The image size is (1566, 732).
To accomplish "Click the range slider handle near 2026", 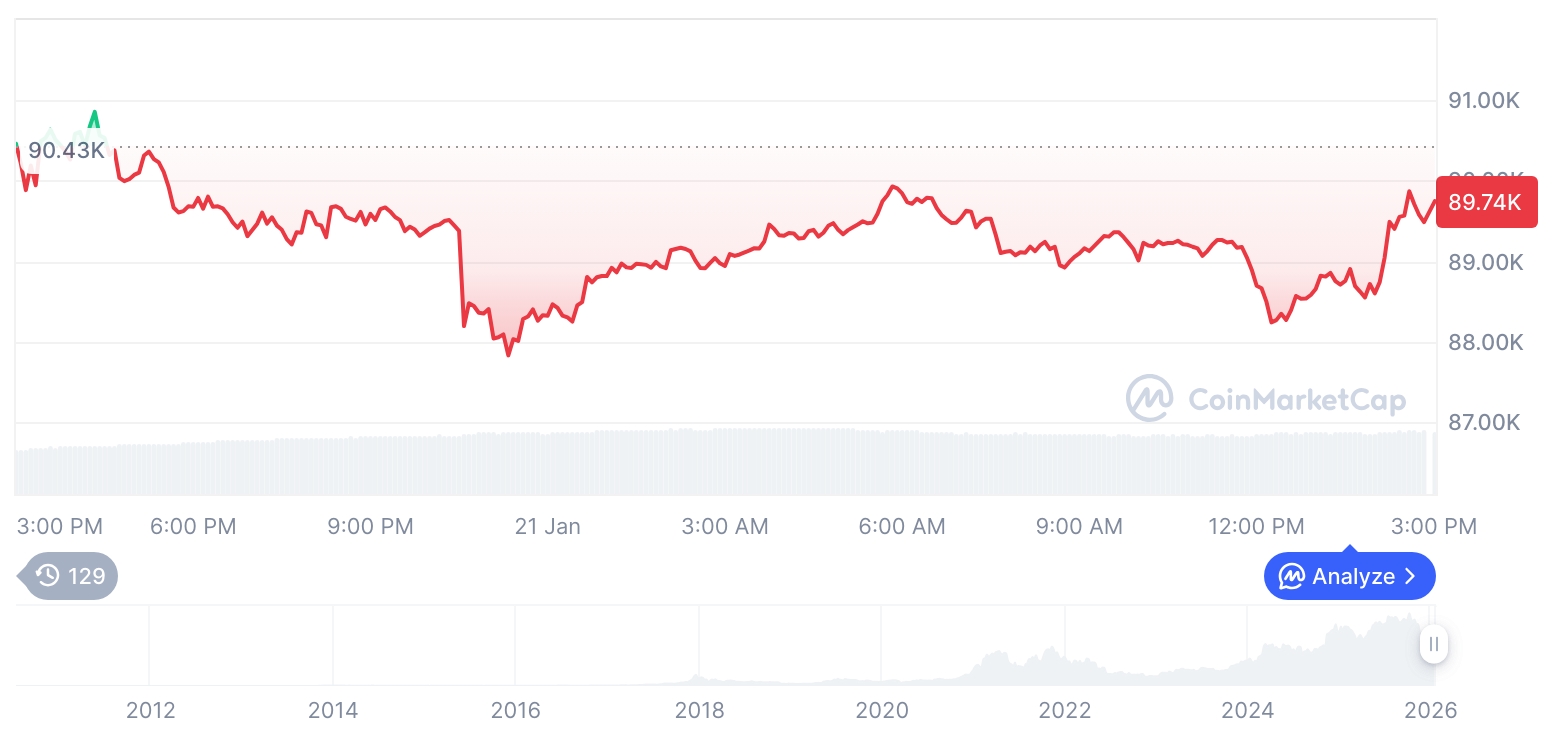I will click(1434, 644).
